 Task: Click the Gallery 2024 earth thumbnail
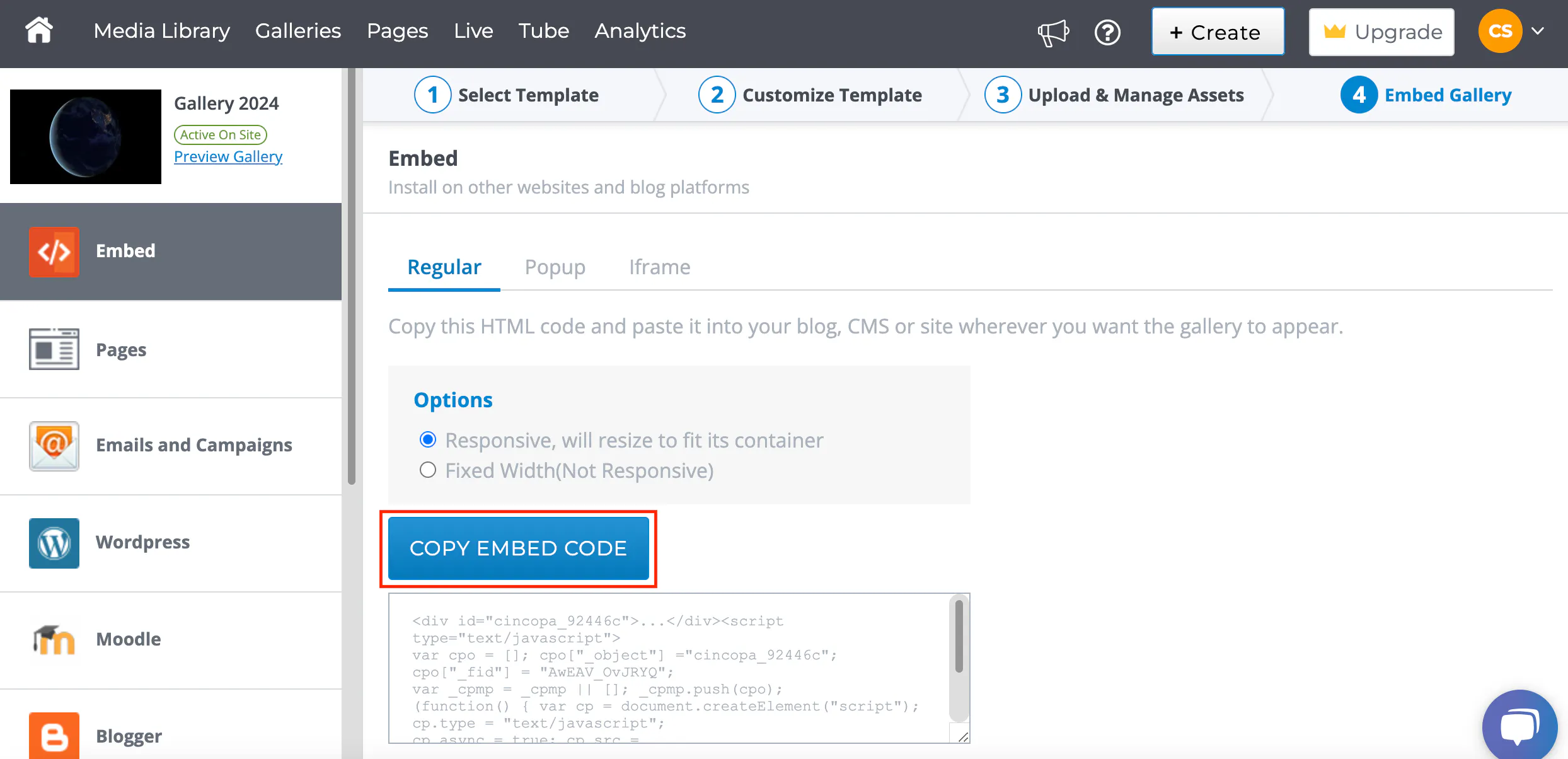click(x=86, y=137)
